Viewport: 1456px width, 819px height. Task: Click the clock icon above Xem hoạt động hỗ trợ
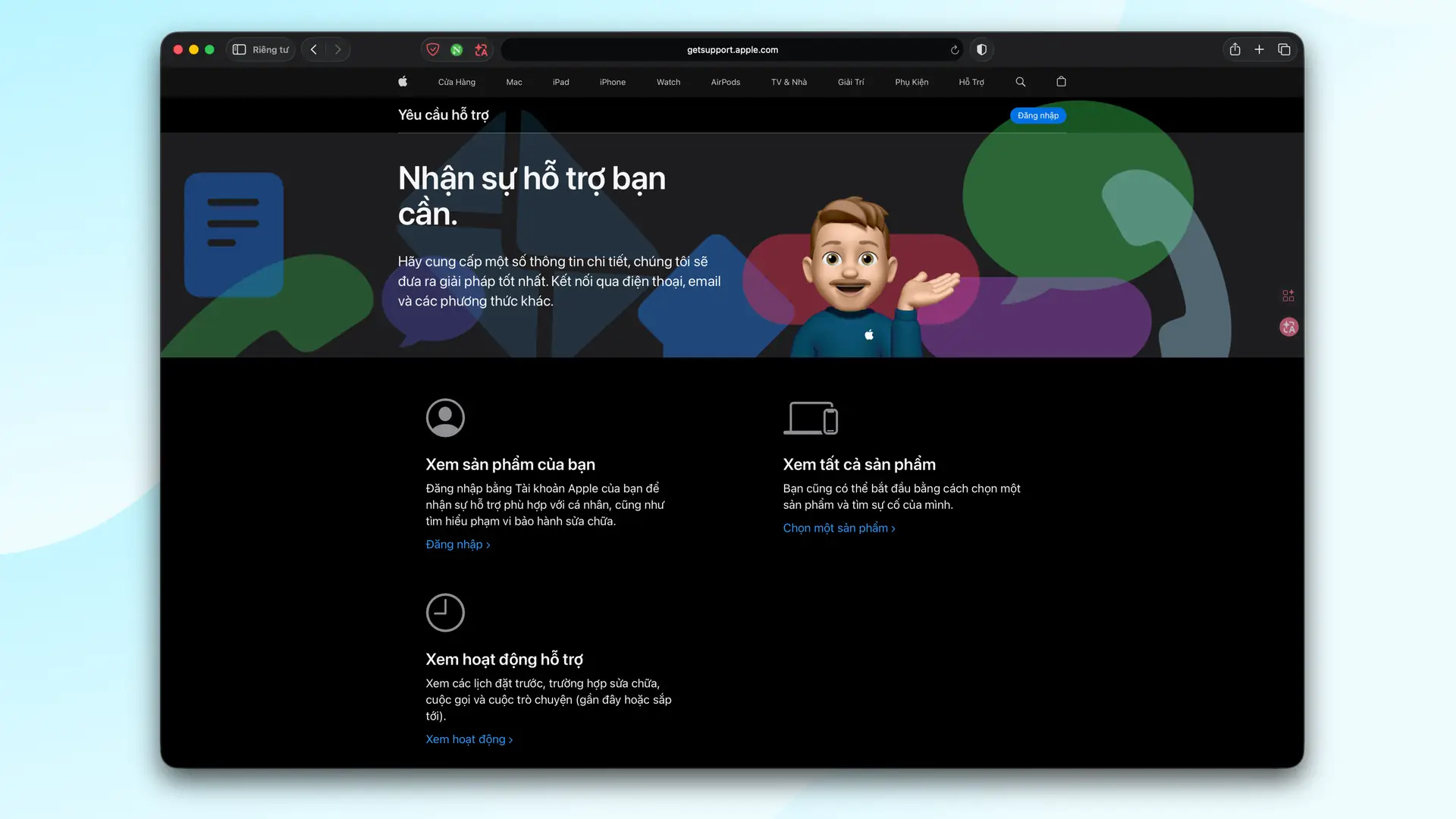tap(445, 613)
